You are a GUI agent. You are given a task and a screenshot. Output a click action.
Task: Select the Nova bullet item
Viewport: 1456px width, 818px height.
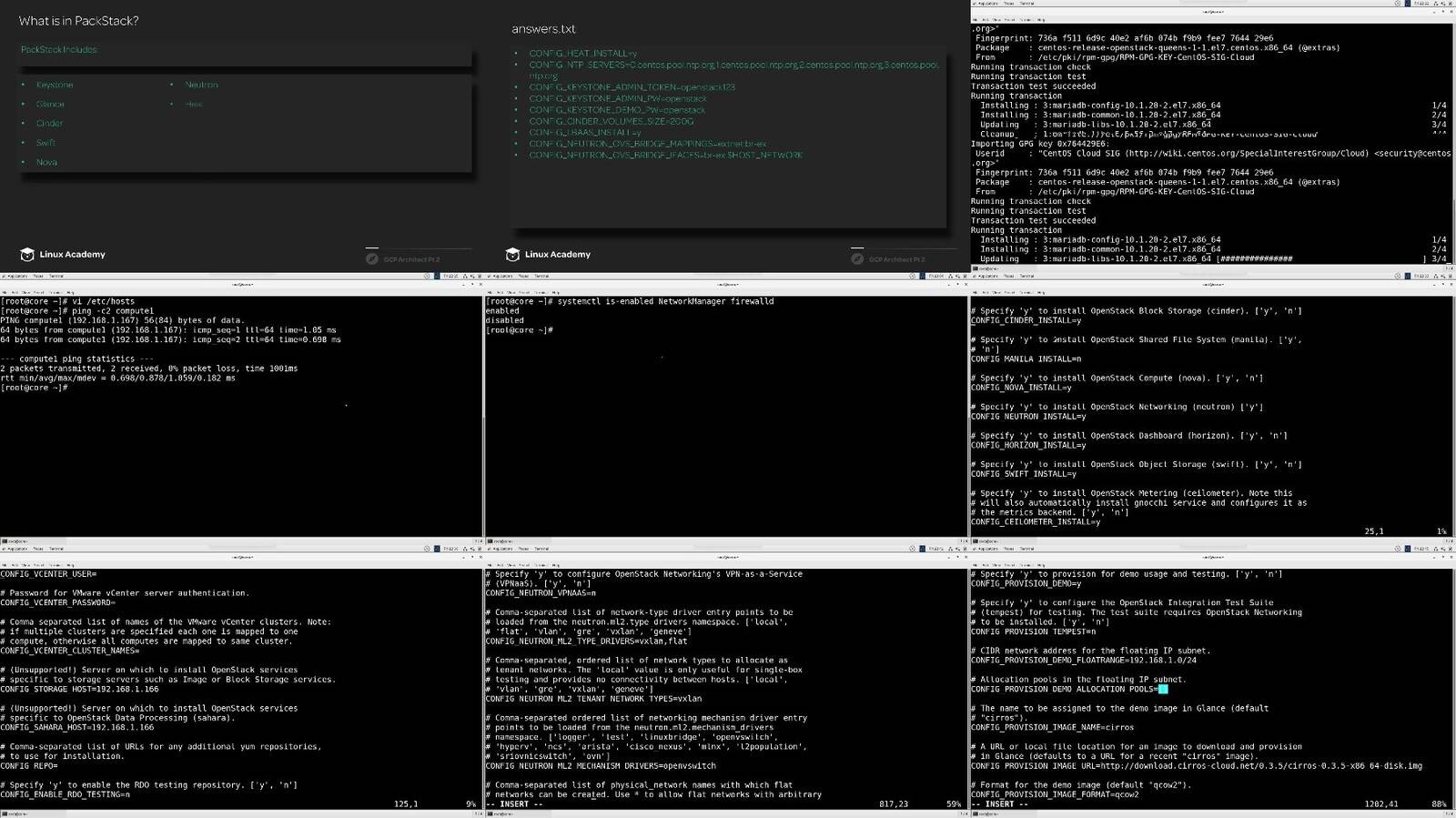pyautogui.click(x=46, y=162)
